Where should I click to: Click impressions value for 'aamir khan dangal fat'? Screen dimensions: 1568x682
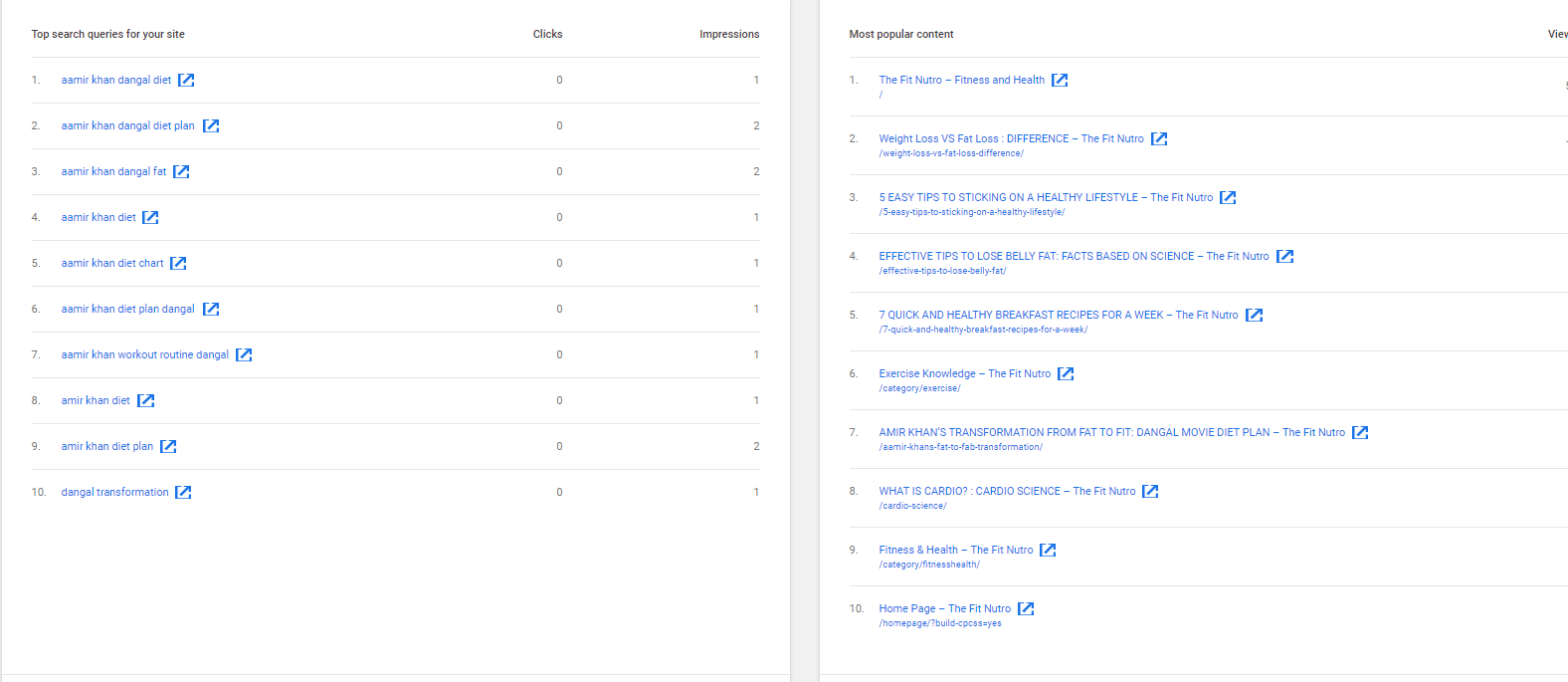[x=756, y=171]
